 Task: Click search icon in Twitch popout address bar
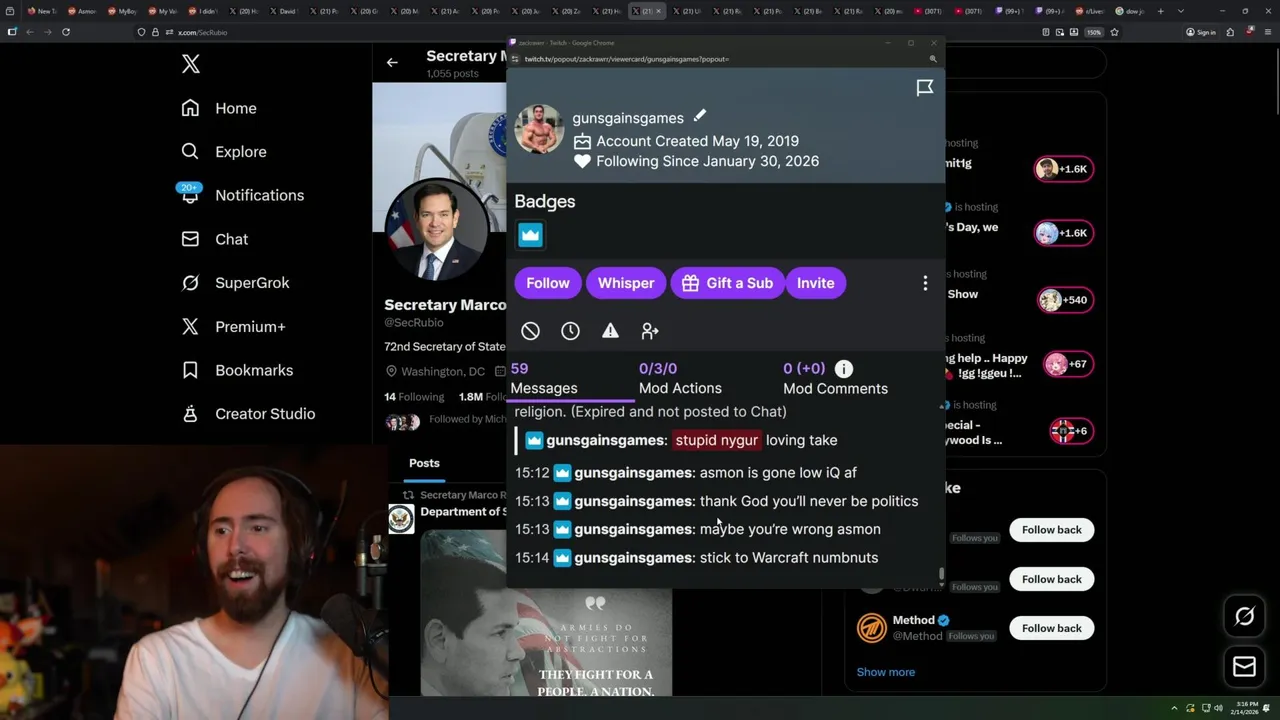933,59
